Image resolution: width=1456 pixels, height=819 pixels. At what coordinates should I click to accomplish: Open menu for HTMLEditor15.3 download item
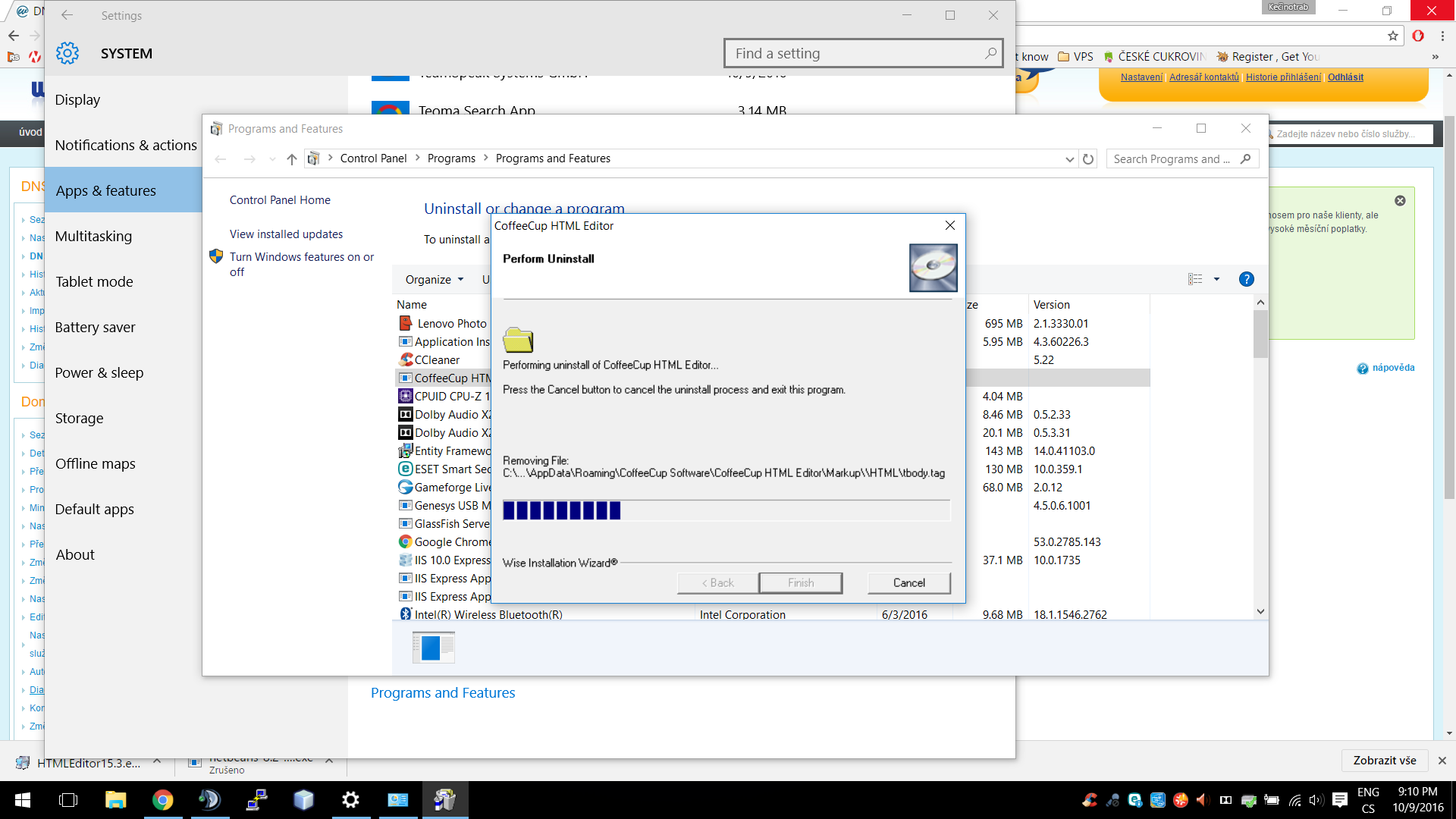click(157, 761)
